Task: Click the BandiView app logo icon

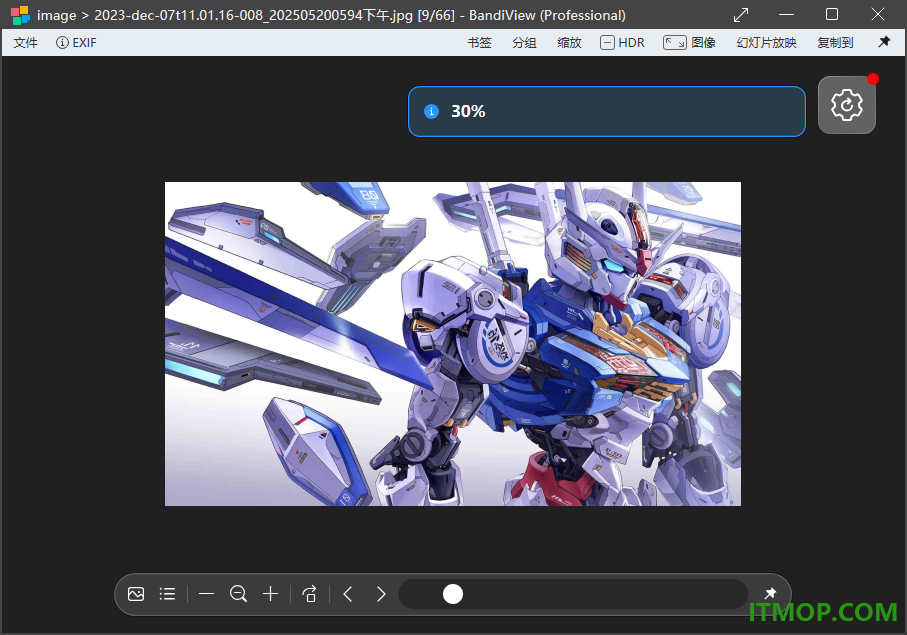Action: tap(20, 15)
